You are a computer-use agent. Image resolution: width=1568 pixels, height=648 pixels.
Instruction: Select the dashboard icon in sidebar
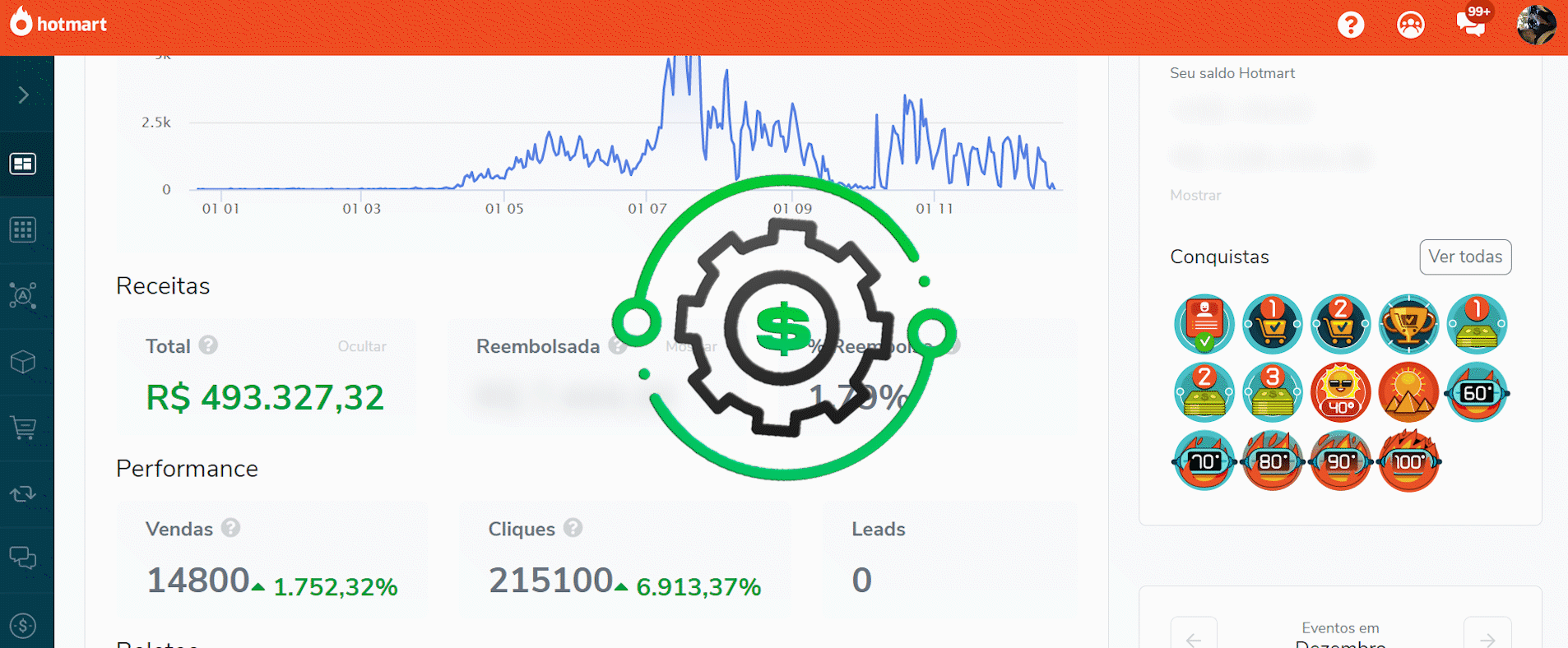(x=23, y=164)
